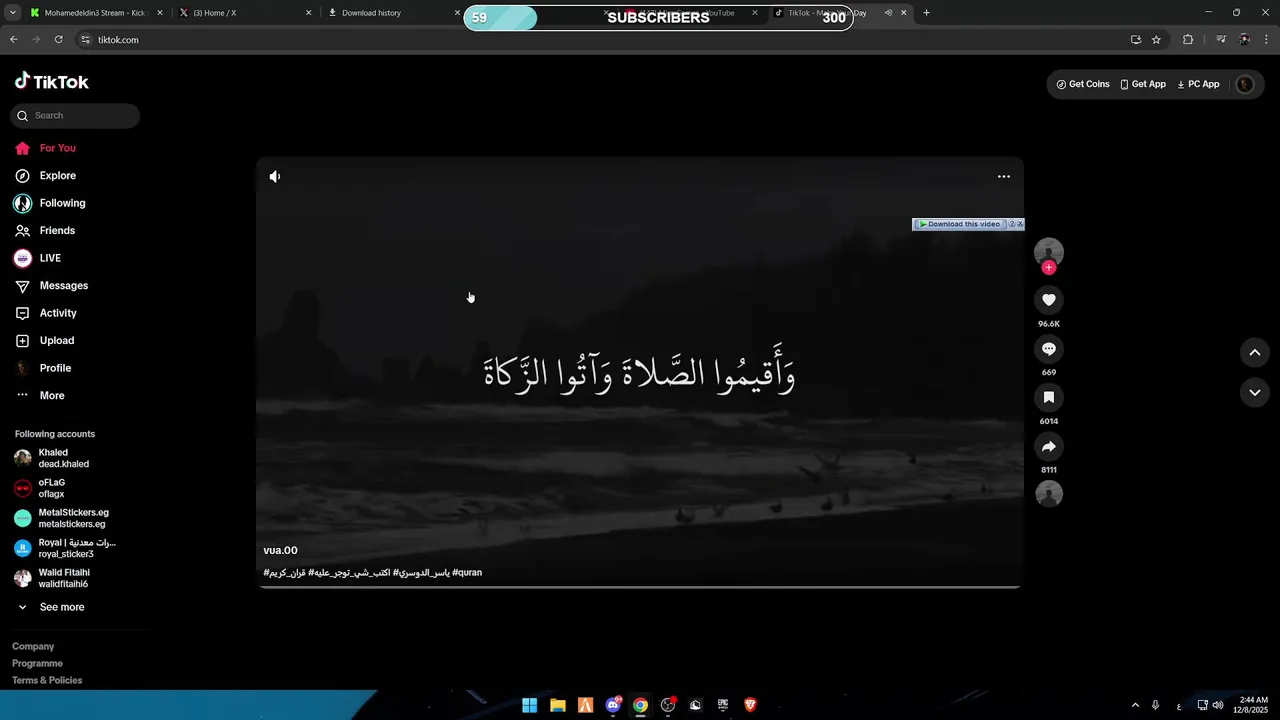Switch to the Mohamedeldin3 Stream Kick tab
This screenshot has height=720, width=1280.
(x=95, y=13)
